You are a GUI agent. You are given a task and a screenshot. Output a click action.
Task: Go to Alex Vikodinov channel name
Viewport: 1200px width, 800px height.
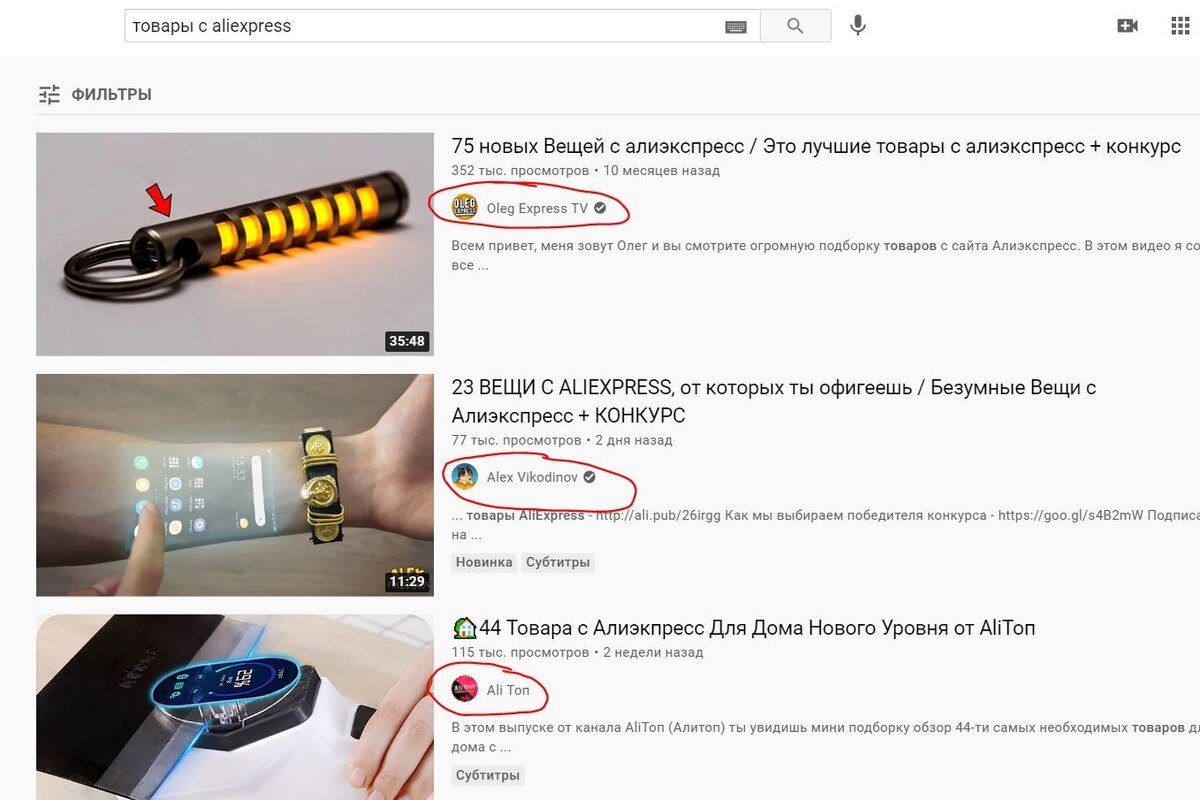tap(532, 477)
